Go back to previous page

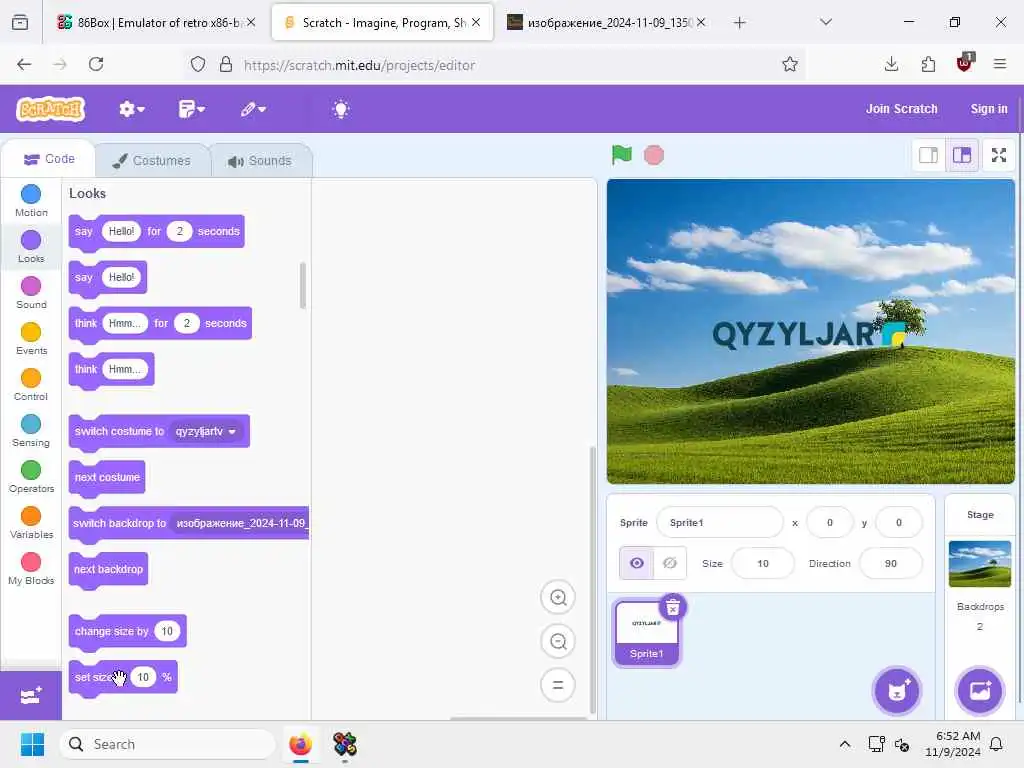pos(24,65)
